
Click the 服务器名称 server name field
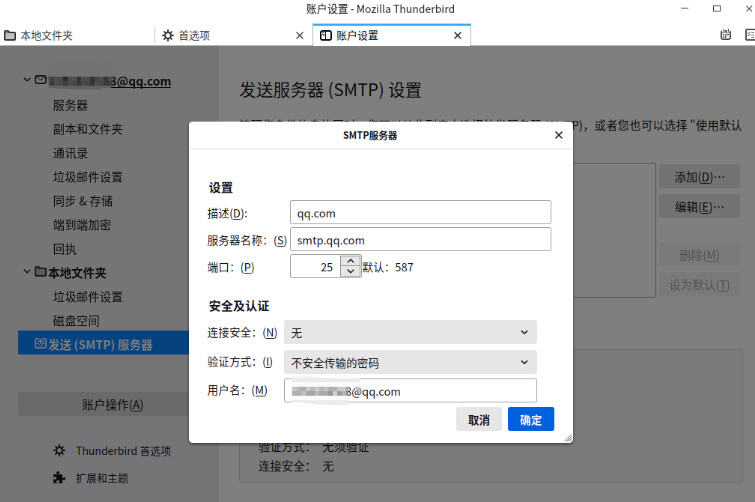pyautogui.click(x=420, y=239)
